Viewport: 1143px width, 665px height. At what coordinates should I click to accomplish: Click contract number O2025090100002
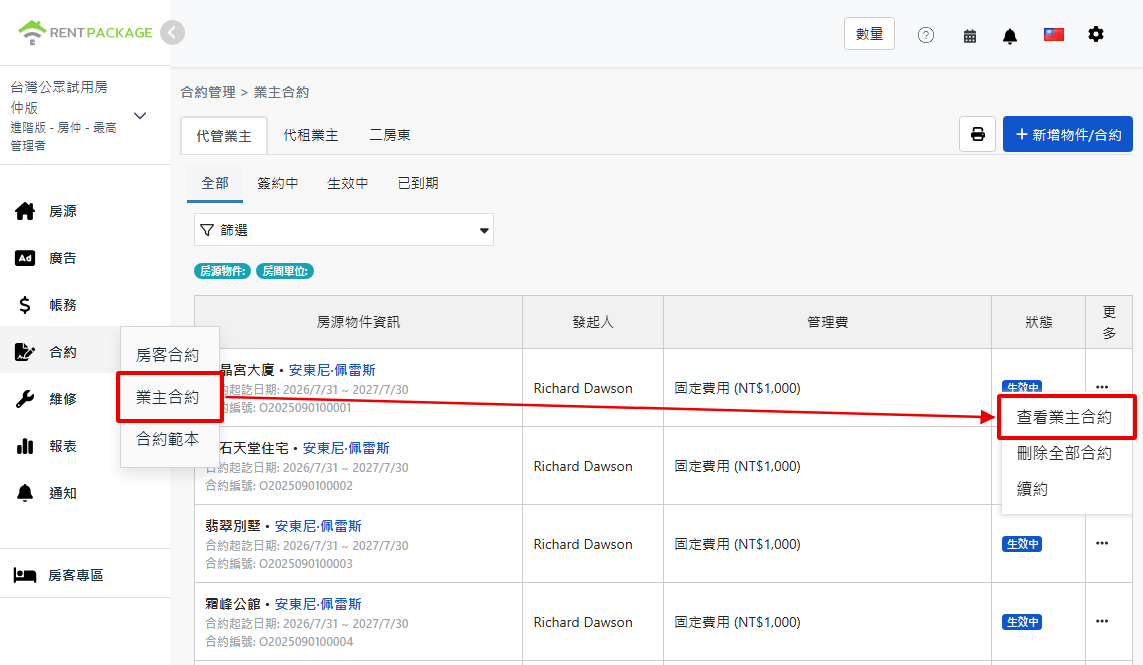[x=306, y=486]
